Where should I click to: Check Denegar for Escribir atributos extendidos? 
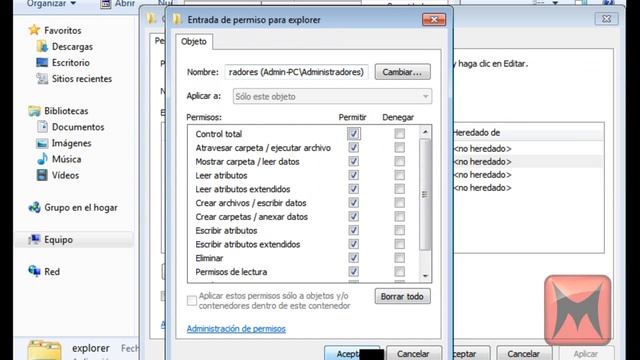[400, 244]
